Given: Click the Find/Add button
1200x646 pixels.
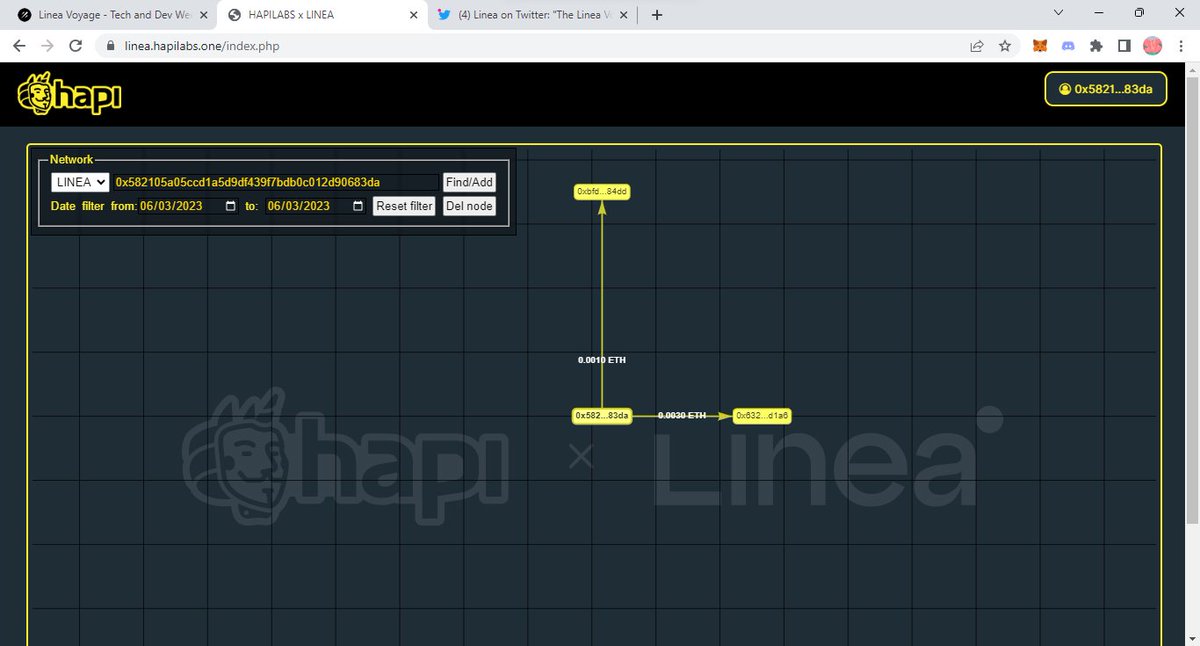Looking at the screenshot, I should (469, 182).
